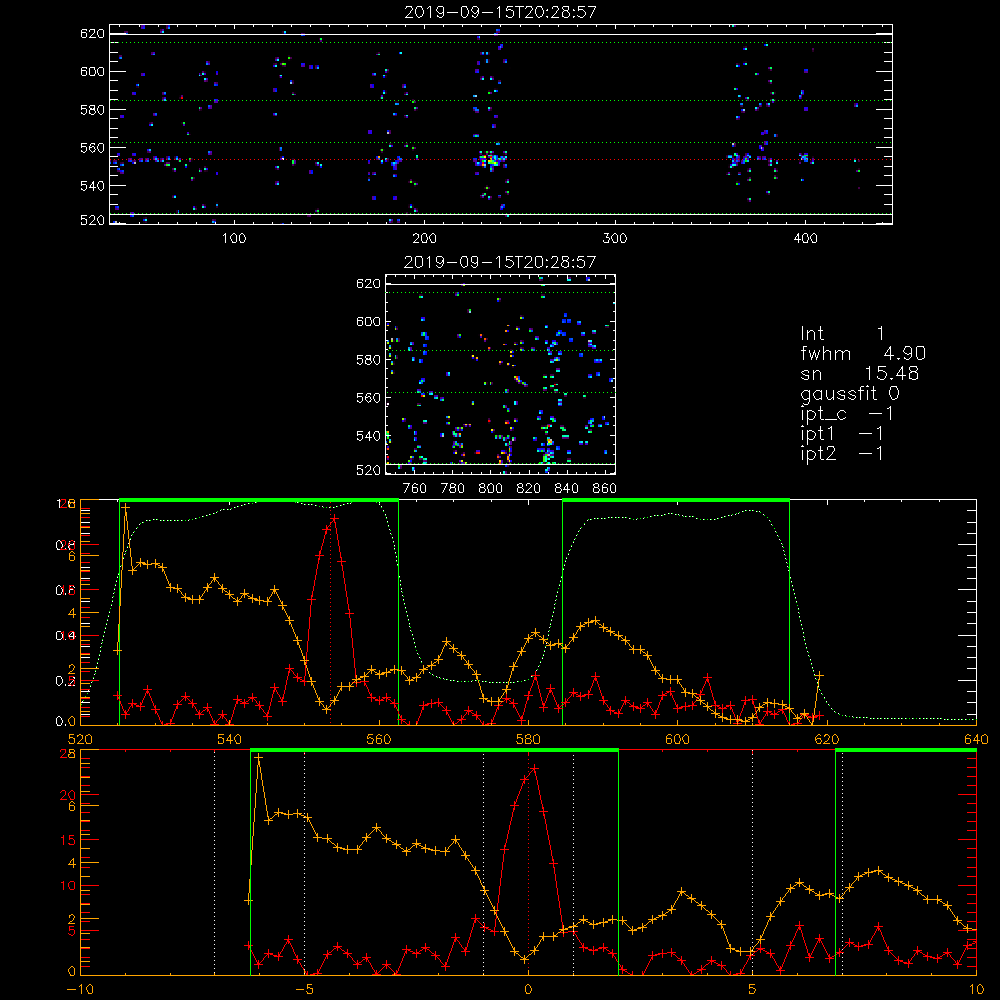Click red y-axis label 20 on the bottom plot
The image size is (1000, 1000).
coord(68,795)
